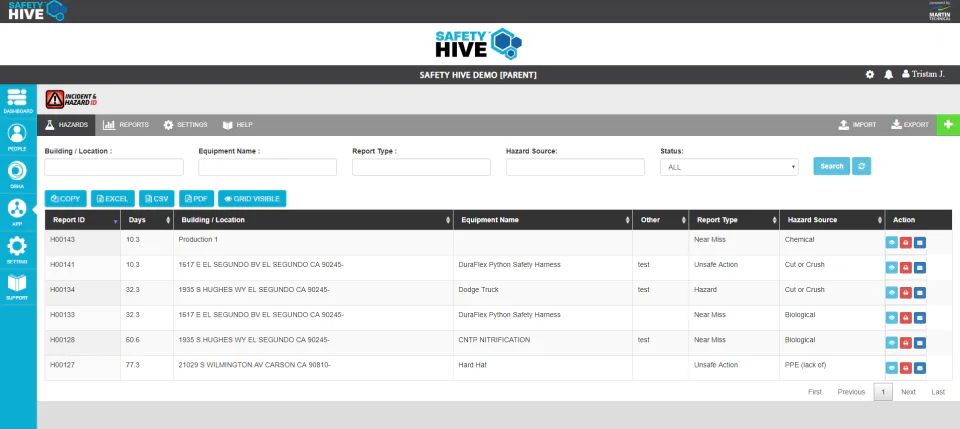This screenshot has height=429, width=960.
Task: Open the Support book icon in sidebar
Action: [x=17, y=287]
